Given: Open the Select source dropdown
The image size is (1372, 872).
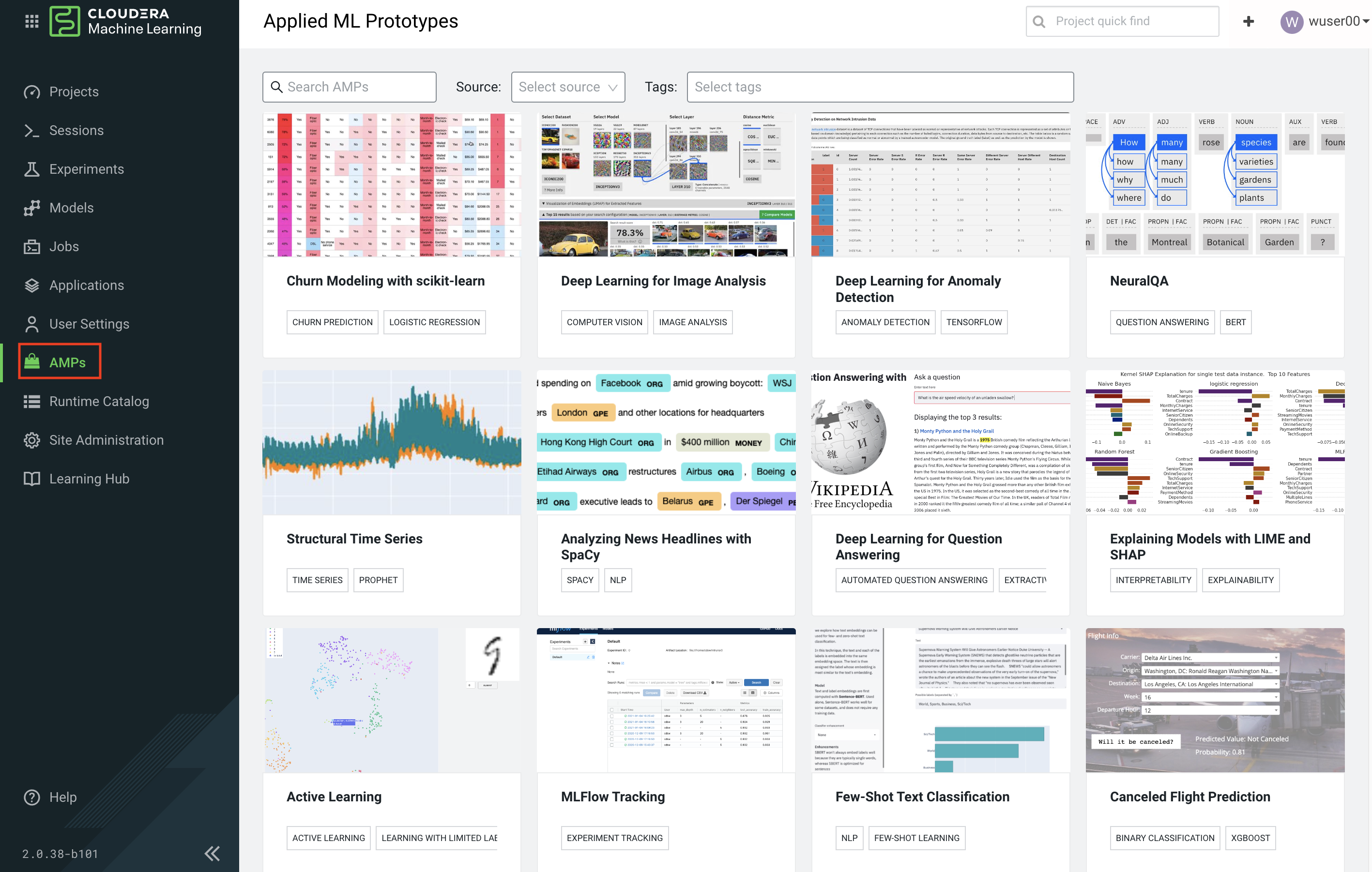Looking at the screenshot, I should click(567, 87).
